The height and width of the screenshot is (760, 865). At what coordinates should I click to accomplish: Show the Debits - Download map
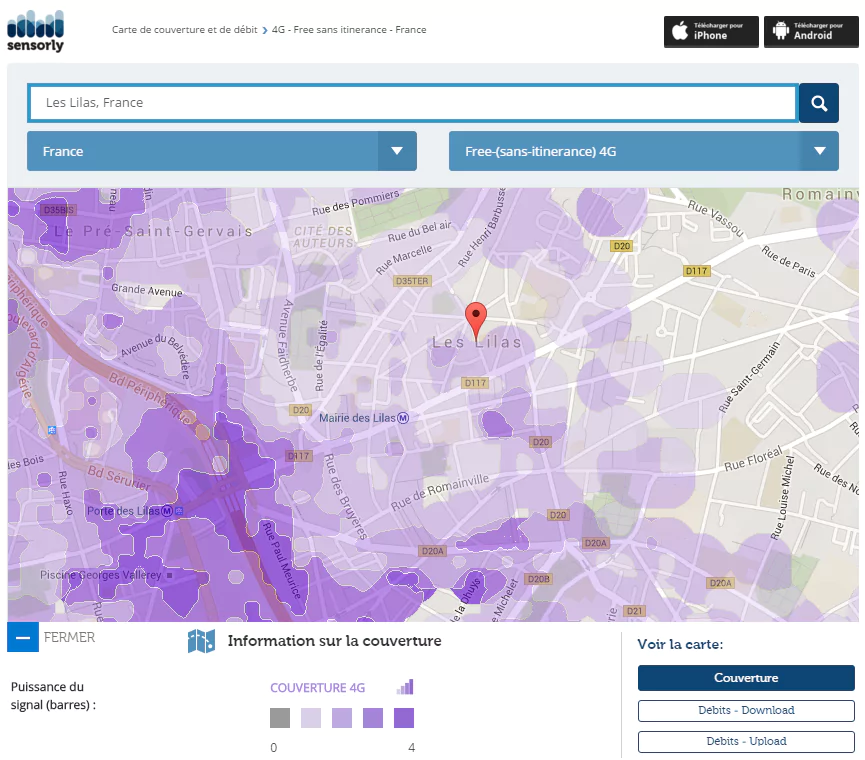point(746,710)
